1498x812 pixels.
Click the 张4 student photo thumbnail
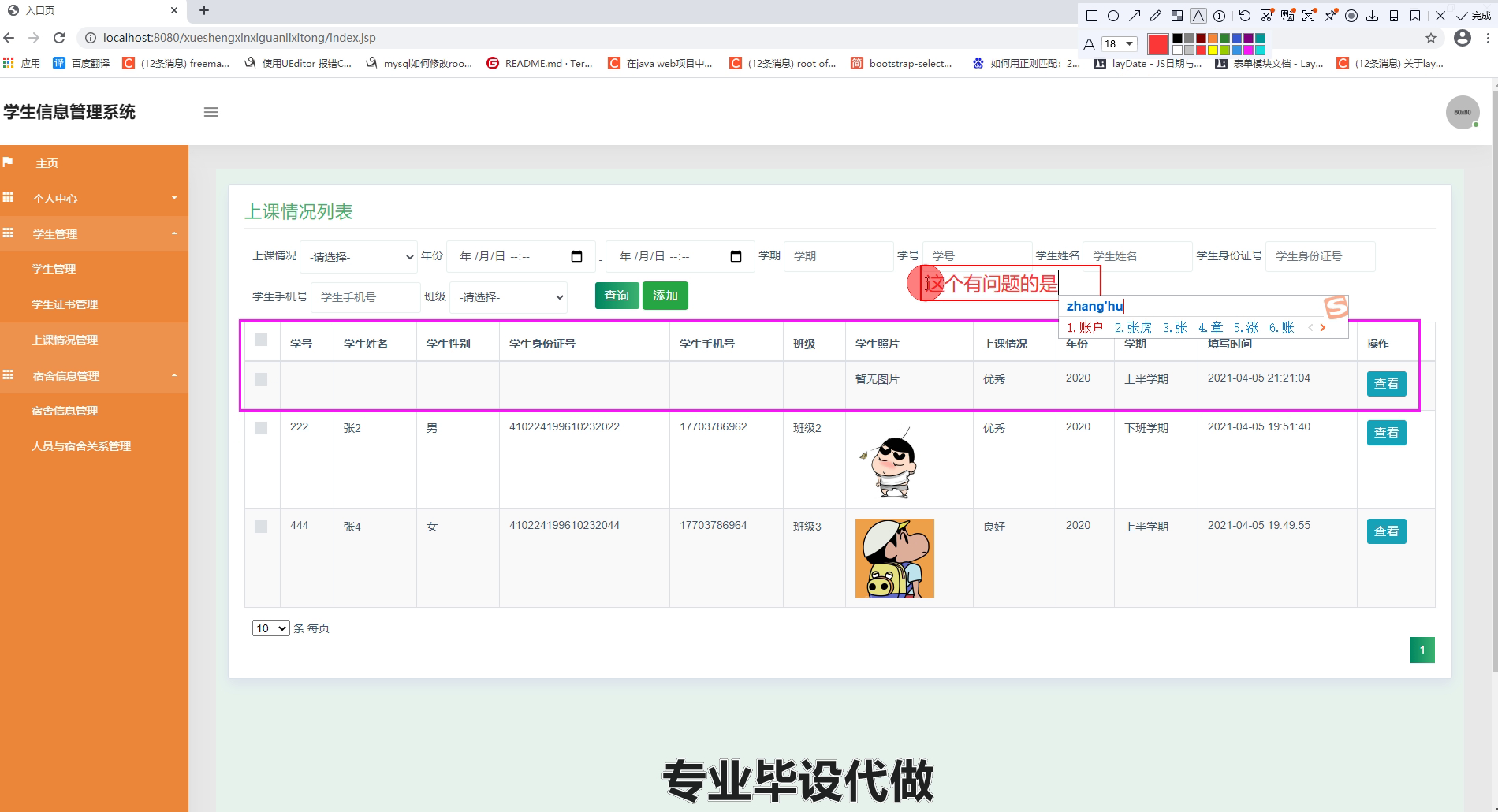(x=895, y=558)
